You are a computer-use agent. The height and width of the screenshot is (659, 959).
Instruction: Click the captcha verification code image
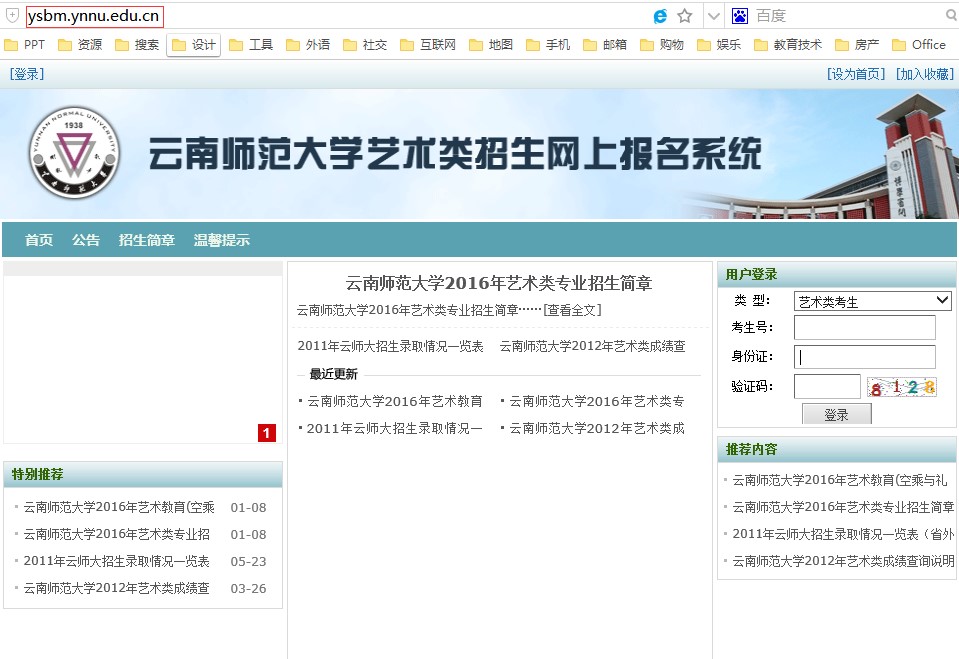click(902, 387)
